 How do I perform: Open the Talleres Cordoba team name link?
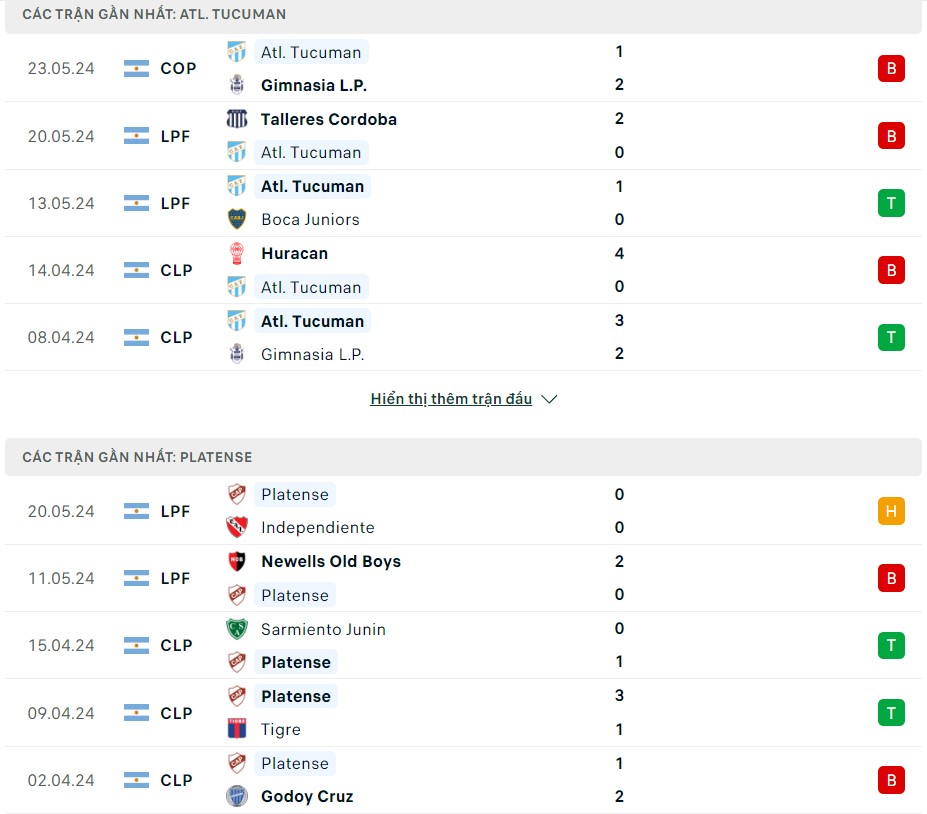pos(328,119)
